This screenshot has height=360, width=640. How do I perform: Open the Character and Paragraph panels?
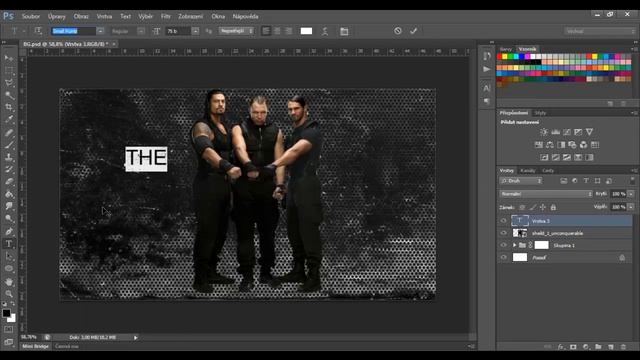[x=344, y=31]
